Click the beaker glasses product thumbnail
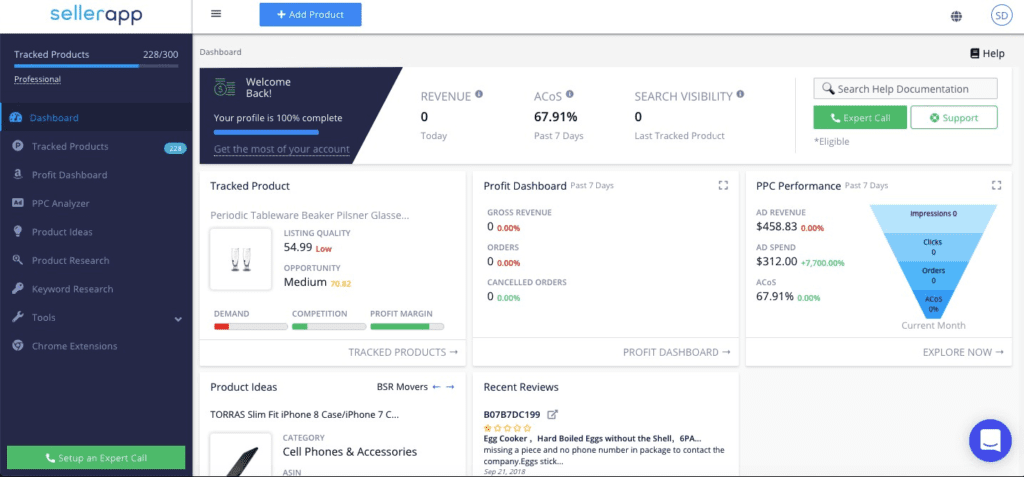This screenshot has width=1024, height=477. (241, 259)
